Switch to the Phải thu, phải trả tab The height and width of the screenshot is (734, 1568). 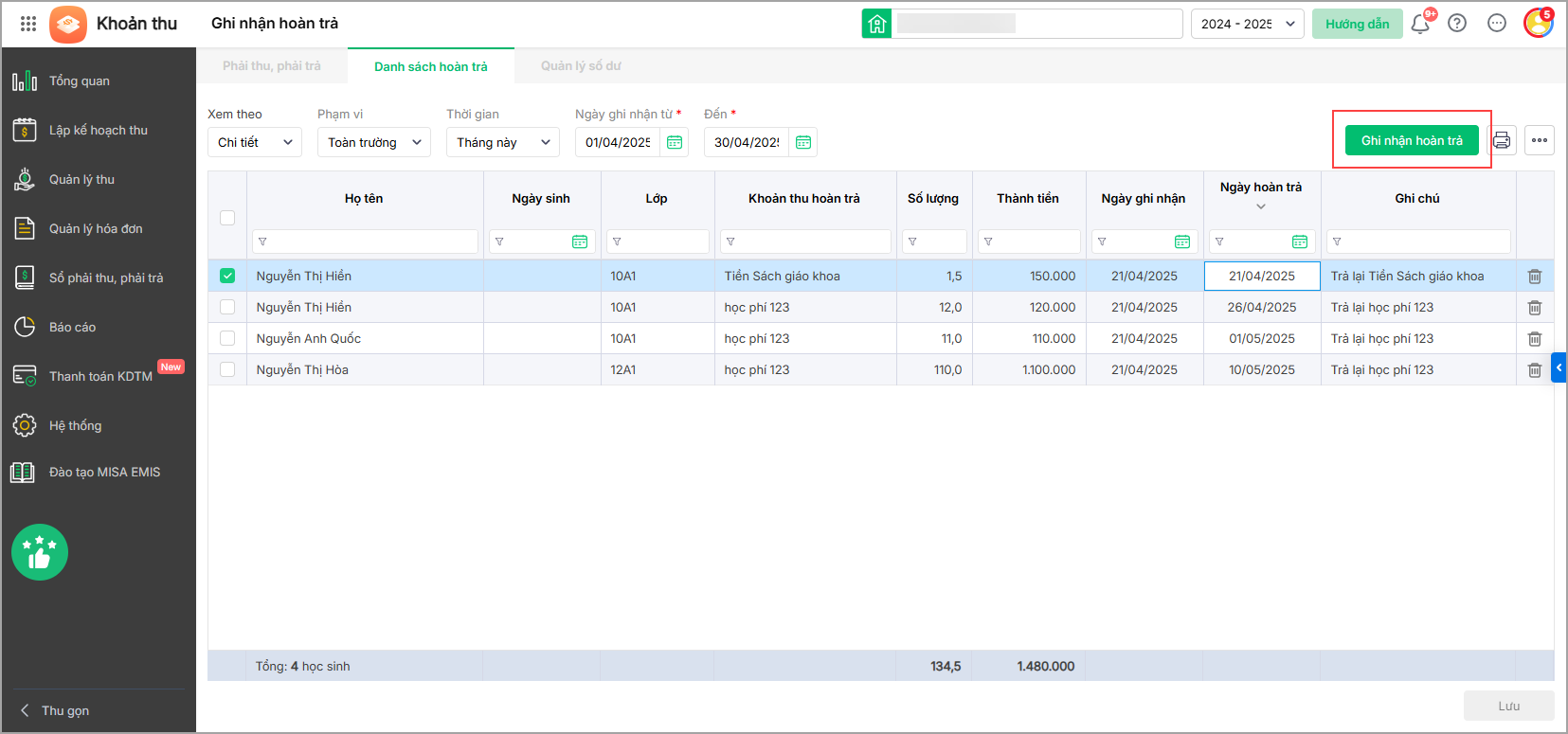click(x=272, y=66)
